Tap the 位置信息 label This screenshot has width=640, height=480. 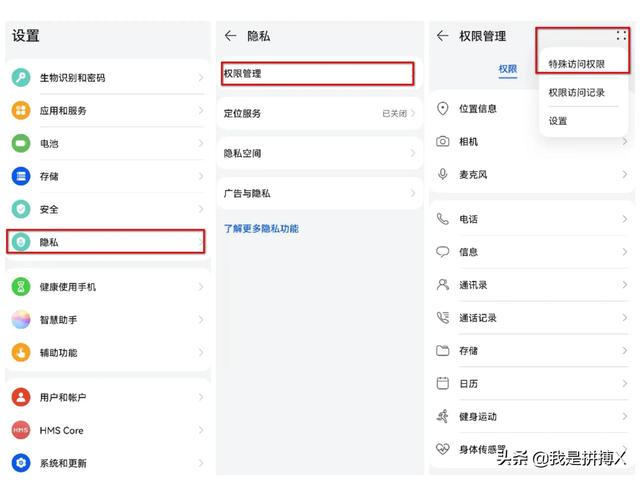tap(478, 109)
